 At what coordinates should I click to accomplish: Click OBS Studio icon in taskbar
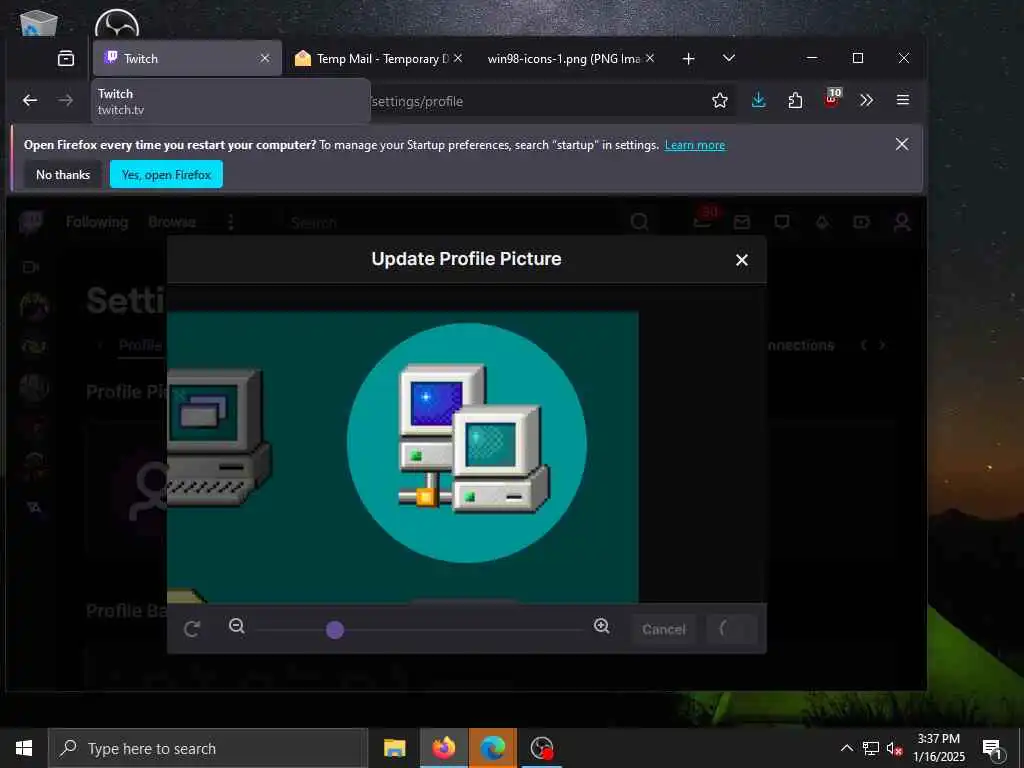tap(541, 748)
